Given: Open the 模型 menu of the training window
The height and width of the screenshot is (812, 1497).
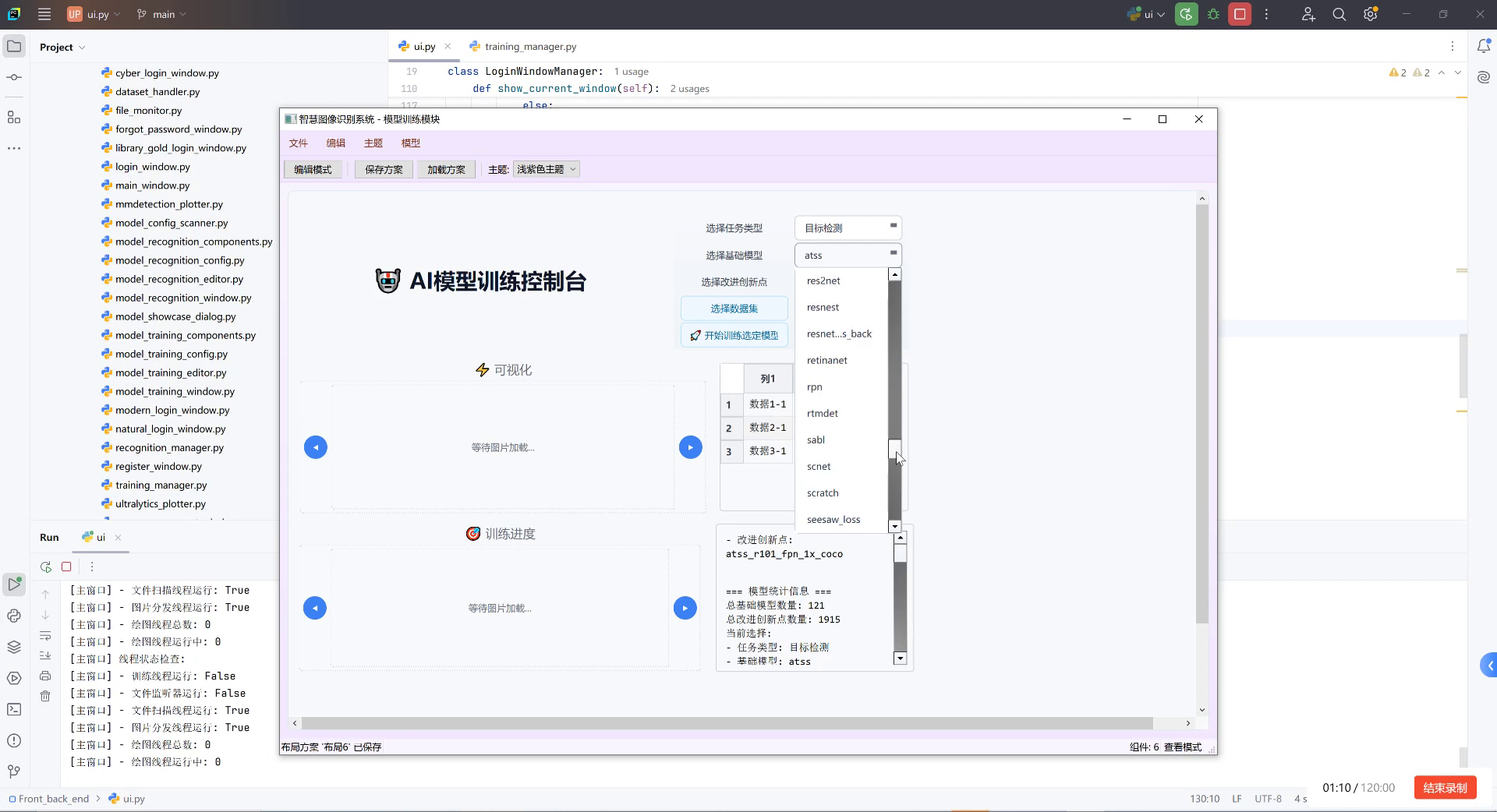Looking at the screenshot, I should [x=411, y=143].
